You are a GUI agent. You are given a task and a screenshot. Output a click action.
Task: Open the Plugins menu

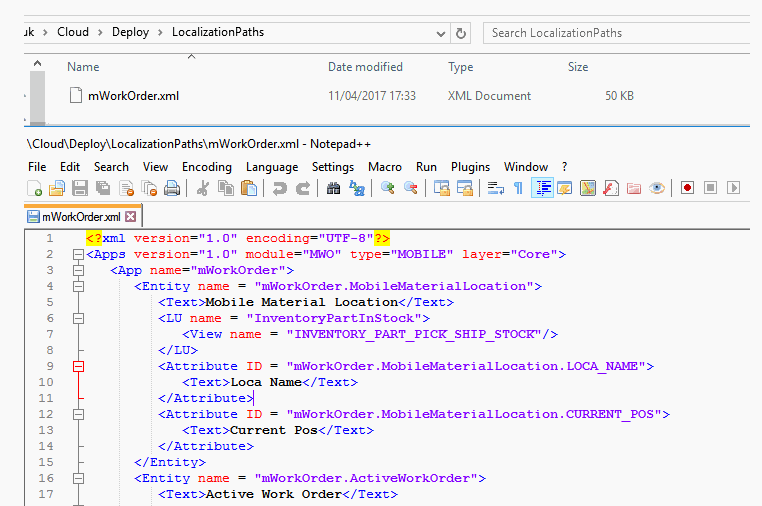tap(470, 167)
